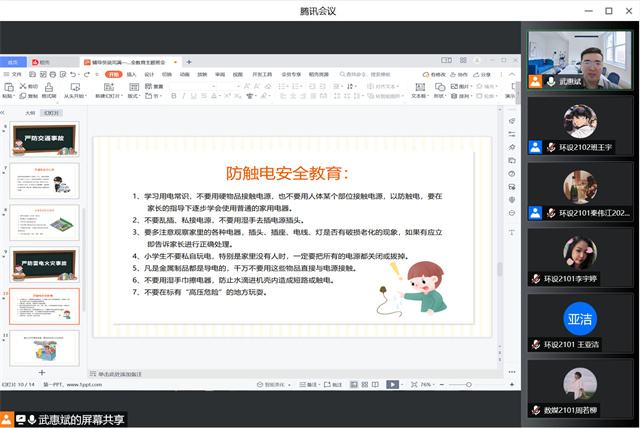This screenshot has height=428, width=640.
Task: Click the zoom slider handle
Action: point(469,384)
